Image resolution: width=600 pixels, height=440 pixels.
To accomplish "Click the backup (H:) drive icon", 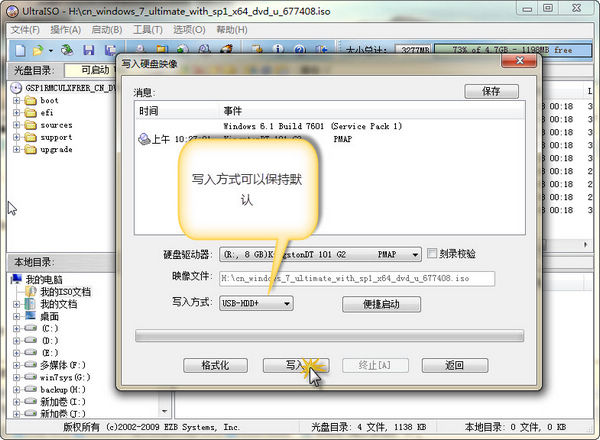I will pos(30,389).
